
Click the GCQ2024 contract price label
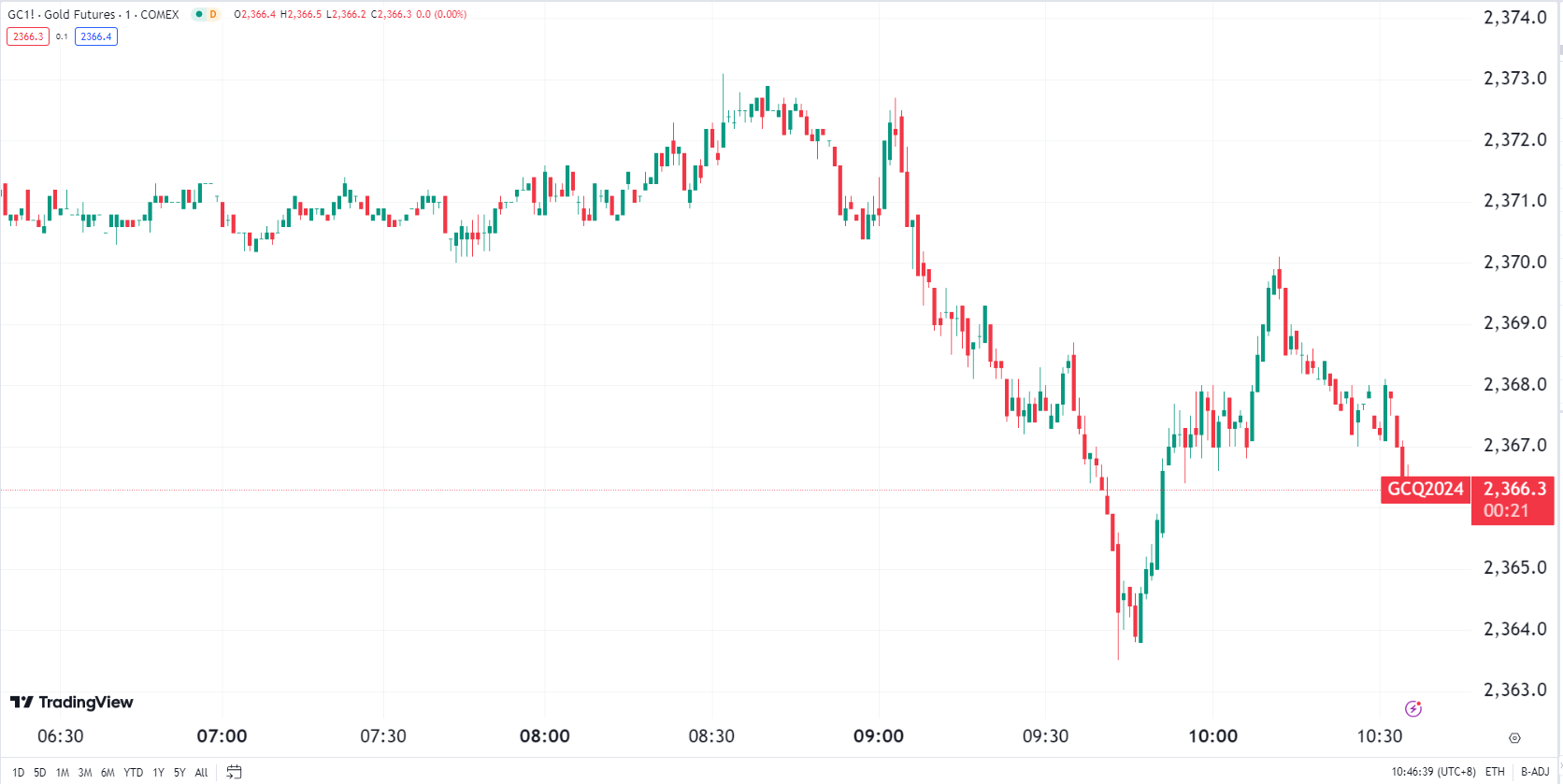pos(1425,489)
